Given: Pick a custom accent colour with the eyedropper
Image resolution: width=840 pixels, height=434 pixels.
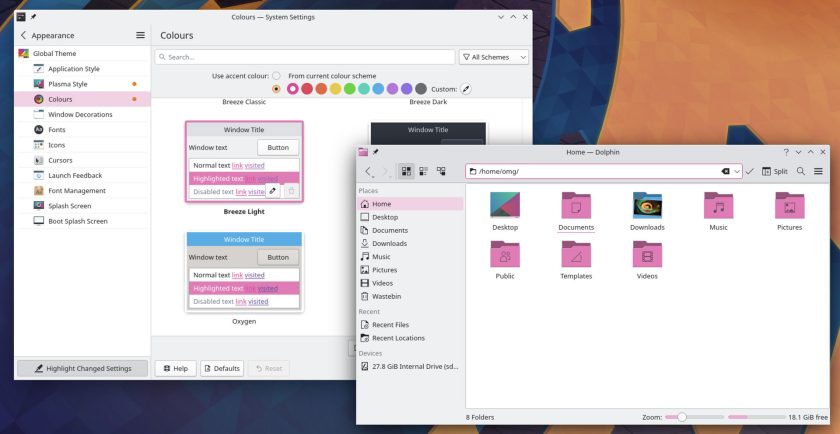Looking at the screenshot, I should coord(466,89).
